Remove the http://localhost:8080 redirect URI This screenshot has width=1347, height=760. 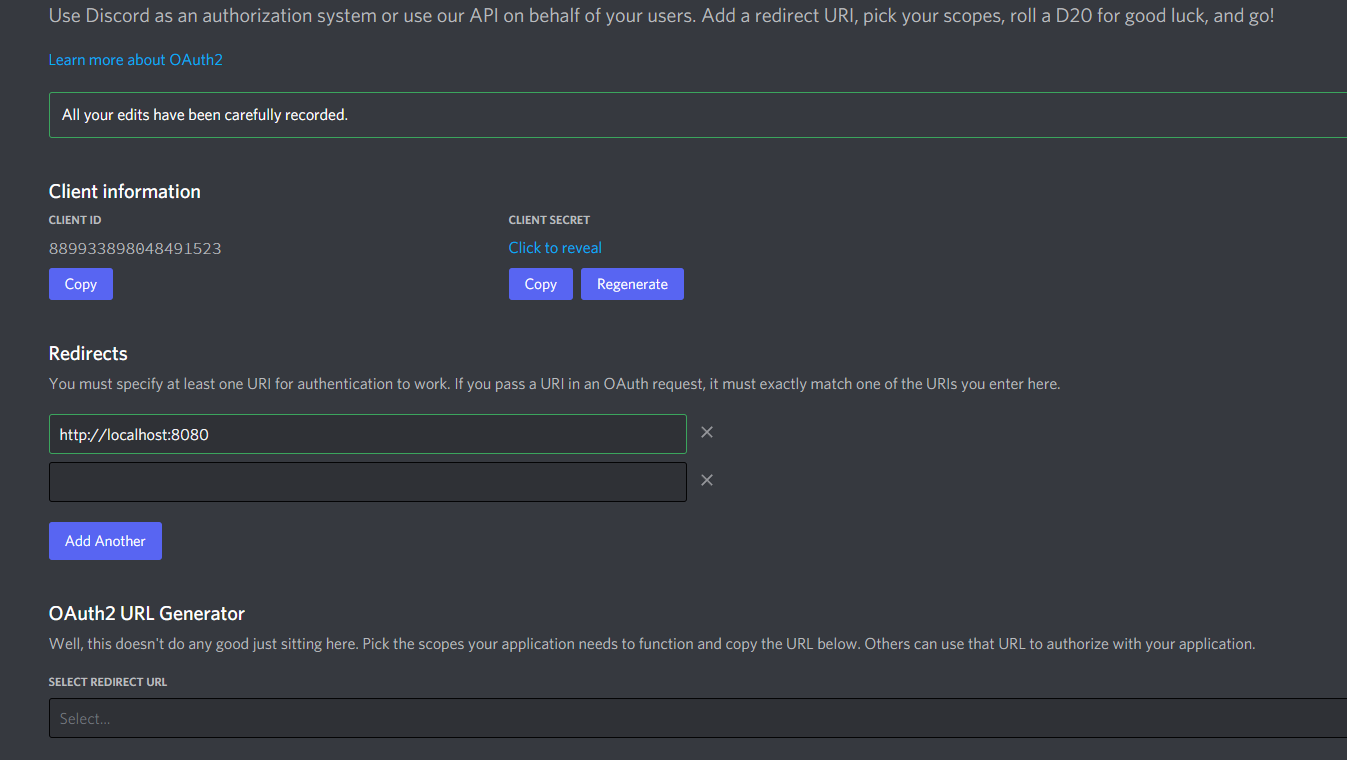[707, 431]
